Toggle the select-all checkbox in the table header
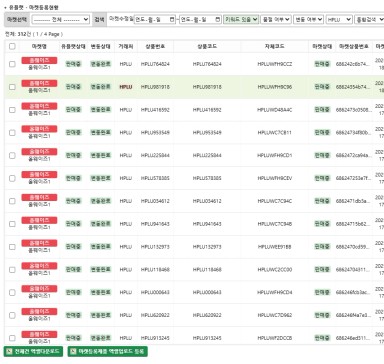 12,46
